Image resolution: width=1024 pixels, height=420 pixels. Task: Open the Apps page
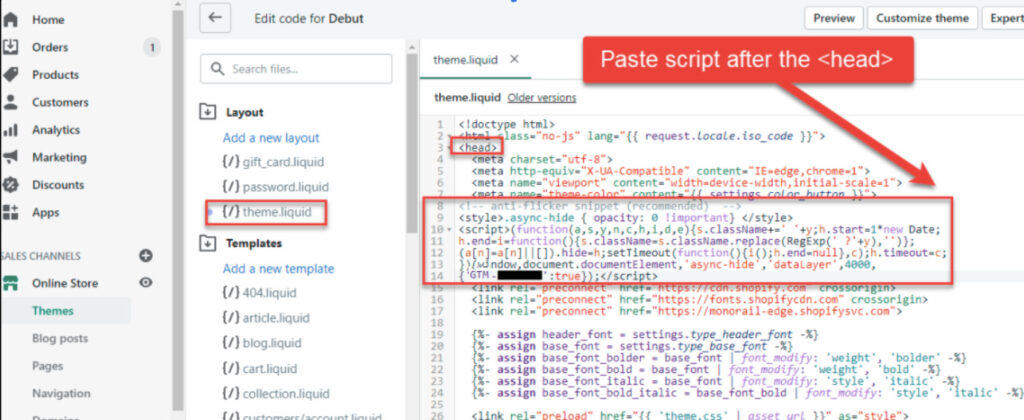[x=46, y=212]
